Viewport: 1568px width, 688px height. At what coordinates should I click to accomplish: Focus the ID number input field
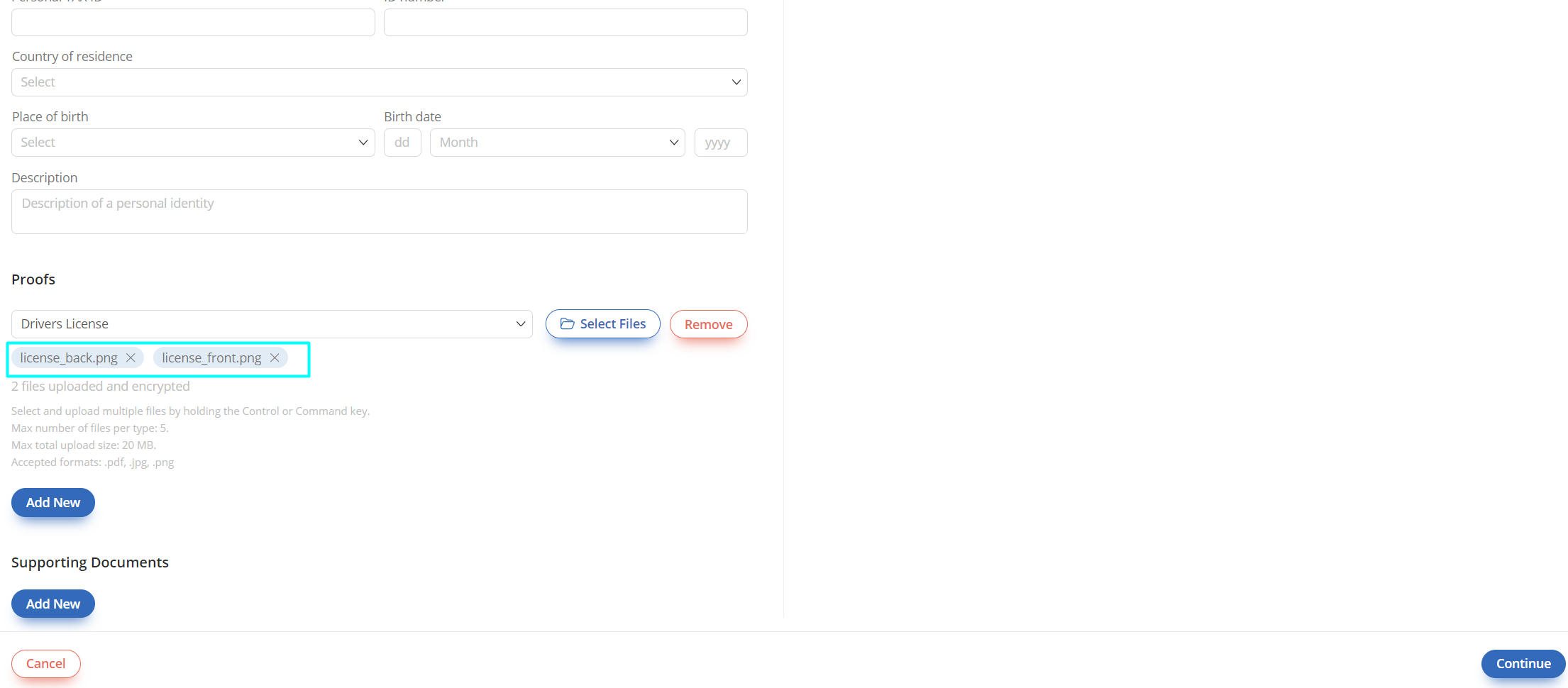(x=565, y=22)
